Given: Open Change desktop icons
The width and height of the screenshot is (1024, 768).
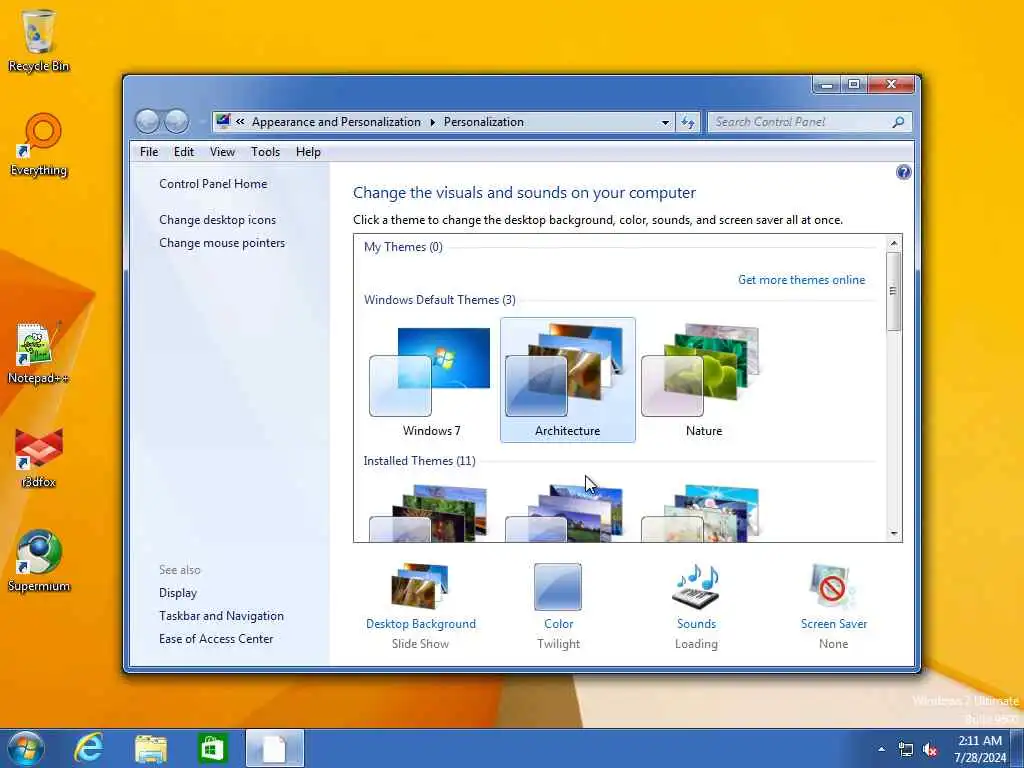Looking at the screenshot, I should [217, 220].
